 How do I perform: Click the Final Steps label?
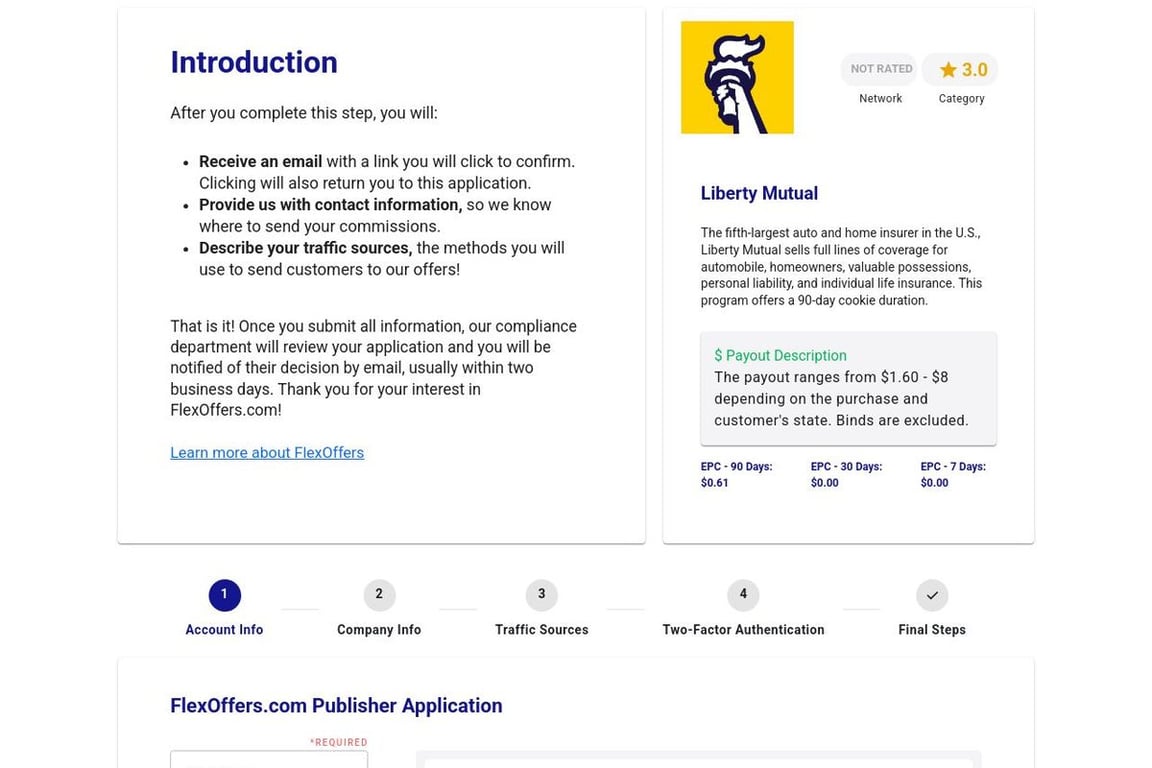(931, 630)
